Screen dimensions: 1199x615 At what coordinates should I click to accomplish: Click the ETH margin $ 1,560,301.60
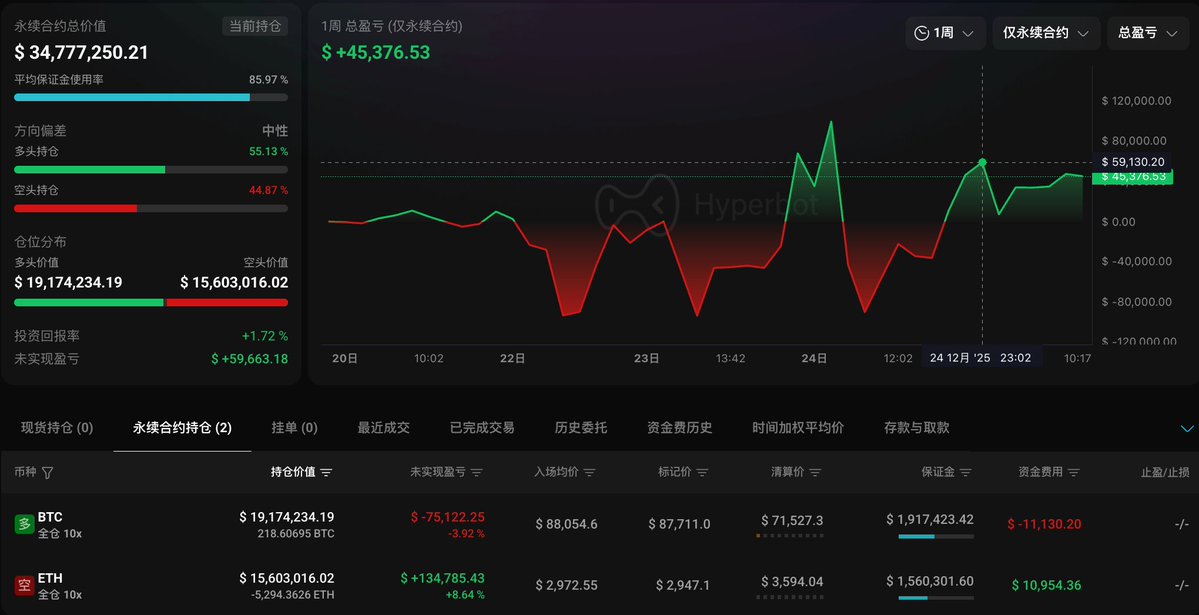(x=930, y=581)
